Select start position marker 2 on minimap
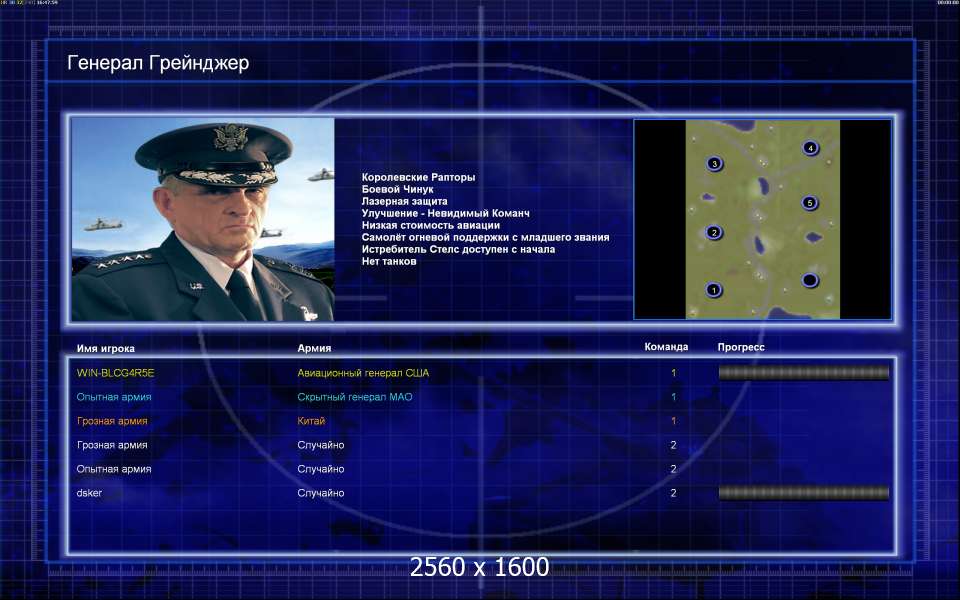The width and height of the screenshot is (960, 600). pos(714,233)
